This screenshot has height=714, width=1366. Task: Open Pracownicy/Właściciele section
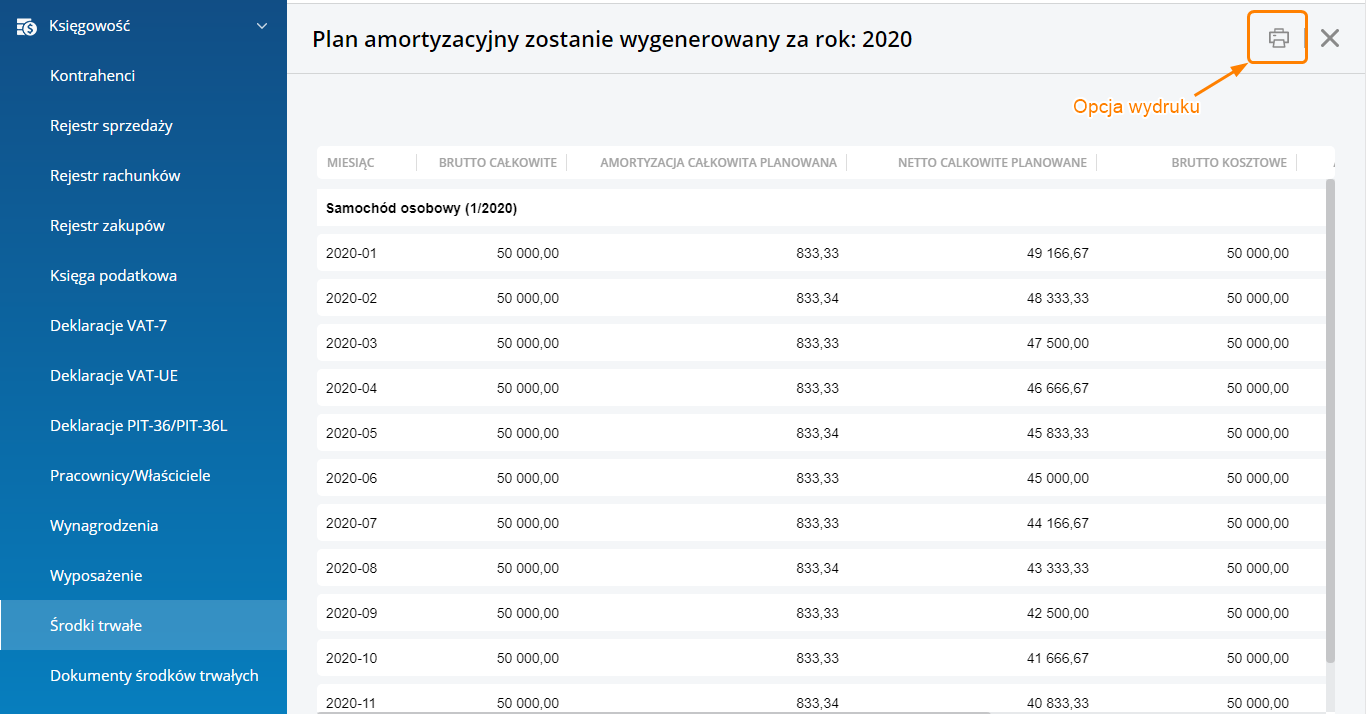[x=130, y=476]
